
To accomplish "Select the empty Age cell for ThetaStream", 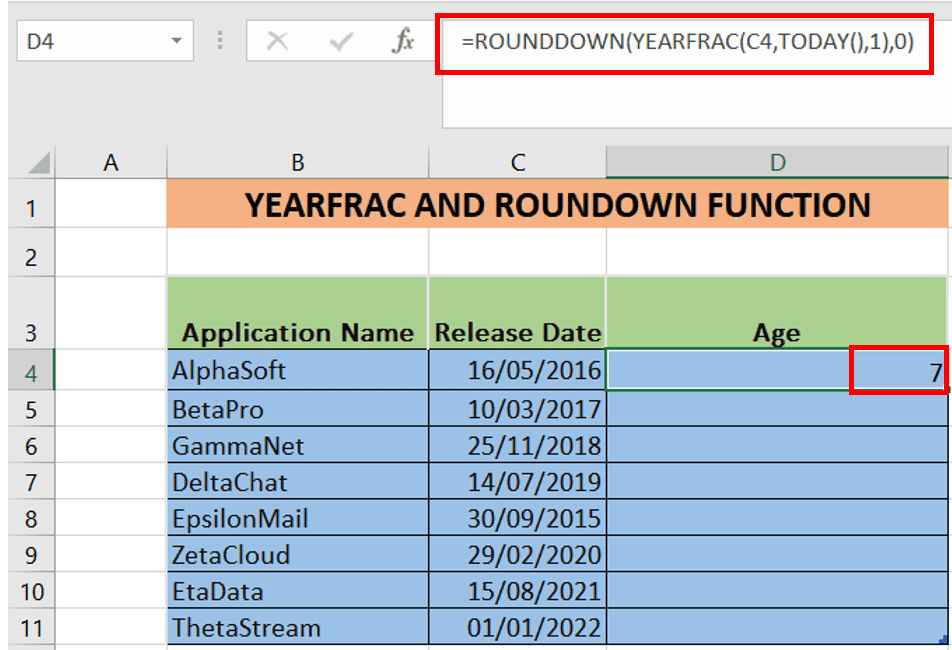I will pos(777,627).
